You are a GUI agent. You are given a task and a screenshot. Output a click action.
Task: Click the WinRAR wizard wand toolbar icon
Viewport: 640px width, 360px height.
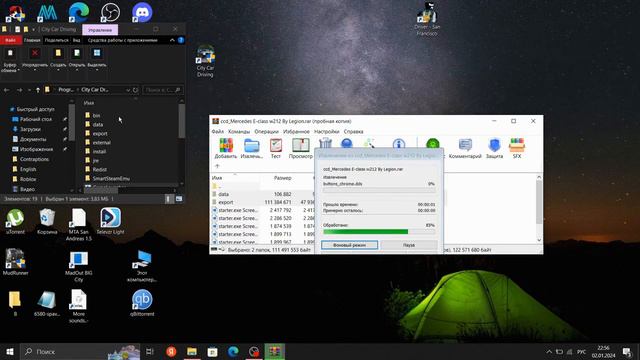[x=369, y=143]
